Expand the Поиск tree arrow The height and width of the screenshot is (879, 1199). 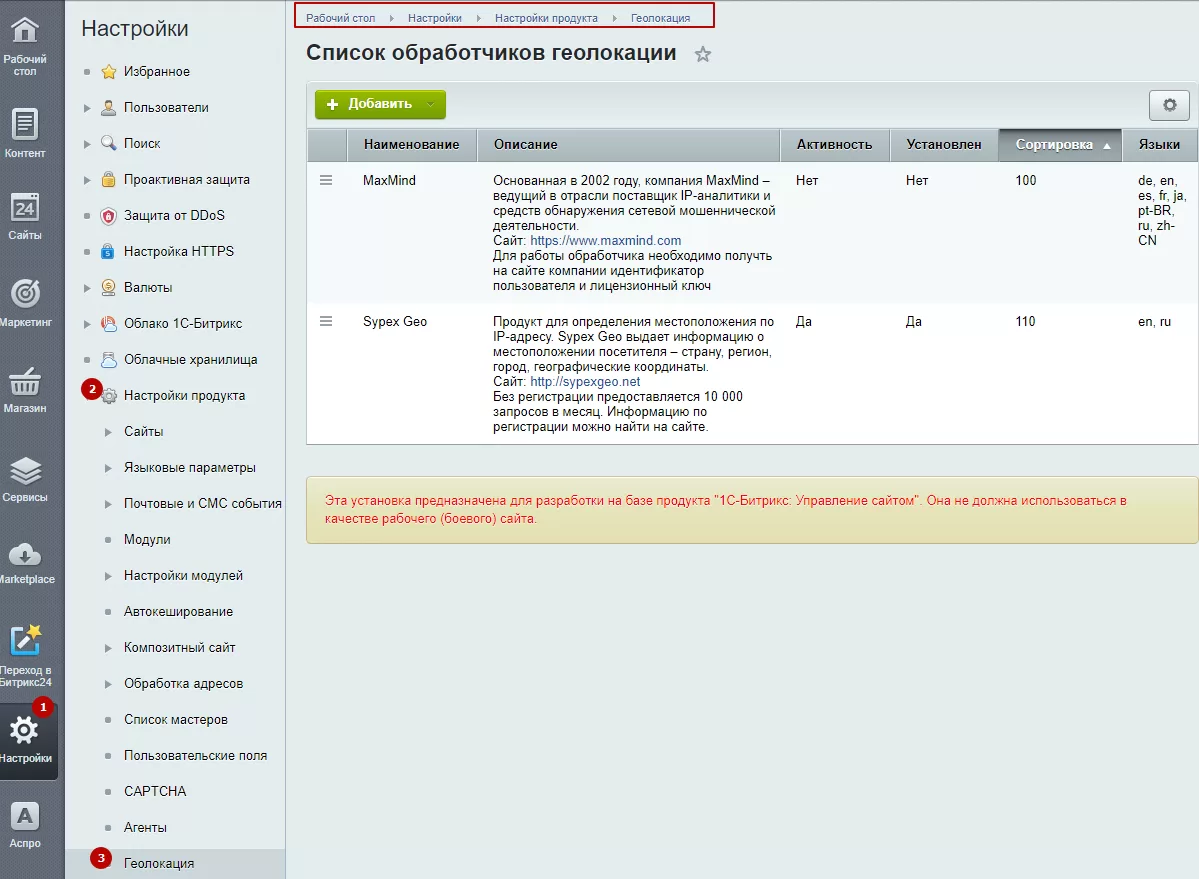click(x=87, y=144)
